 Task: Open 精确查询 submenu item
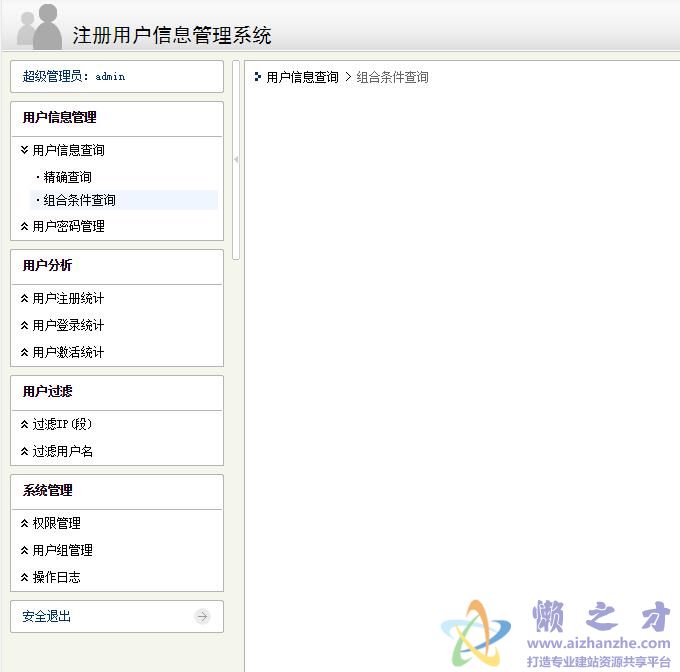point(67,177)
